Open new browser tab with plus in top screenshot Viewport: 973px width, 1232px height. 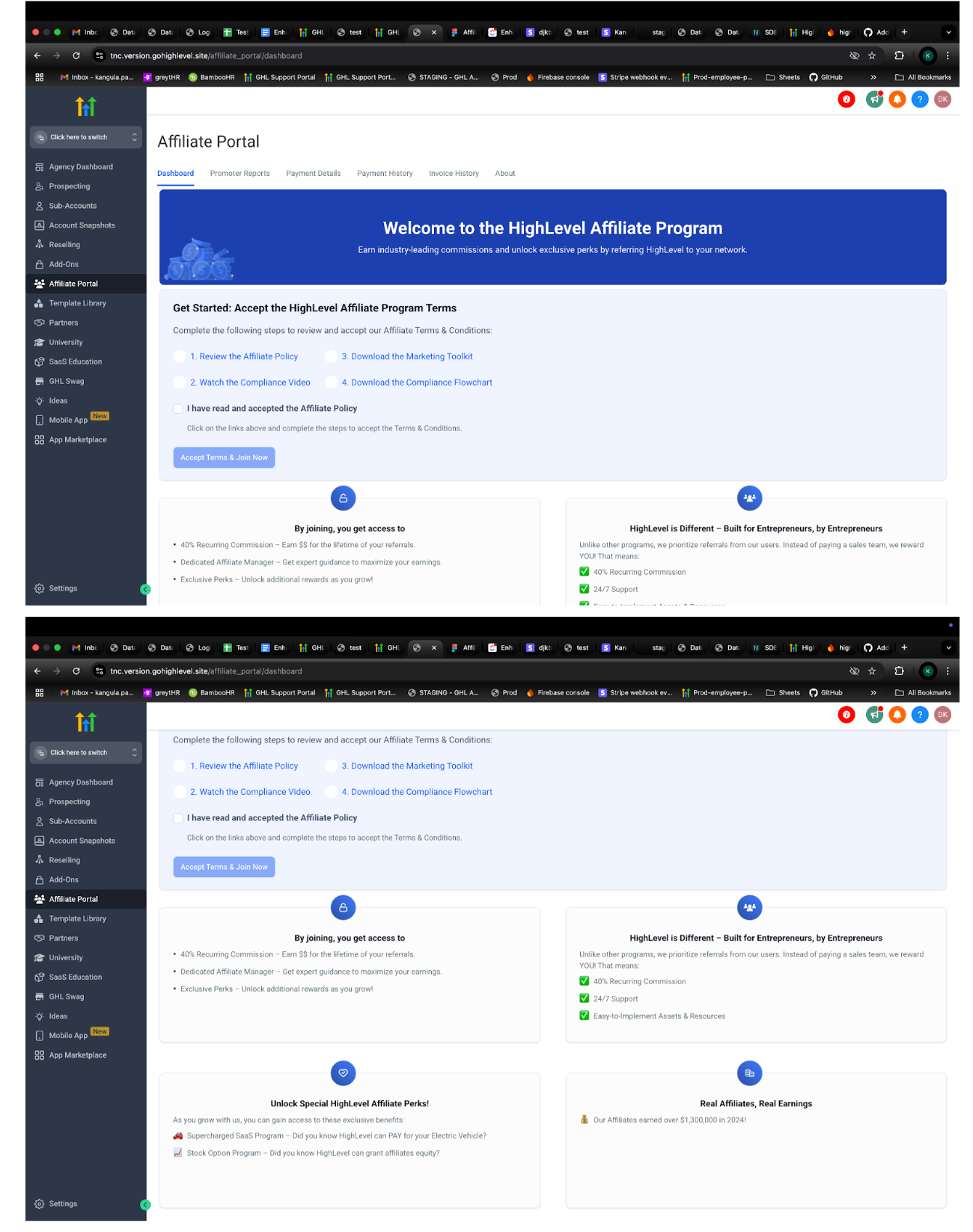904,32
